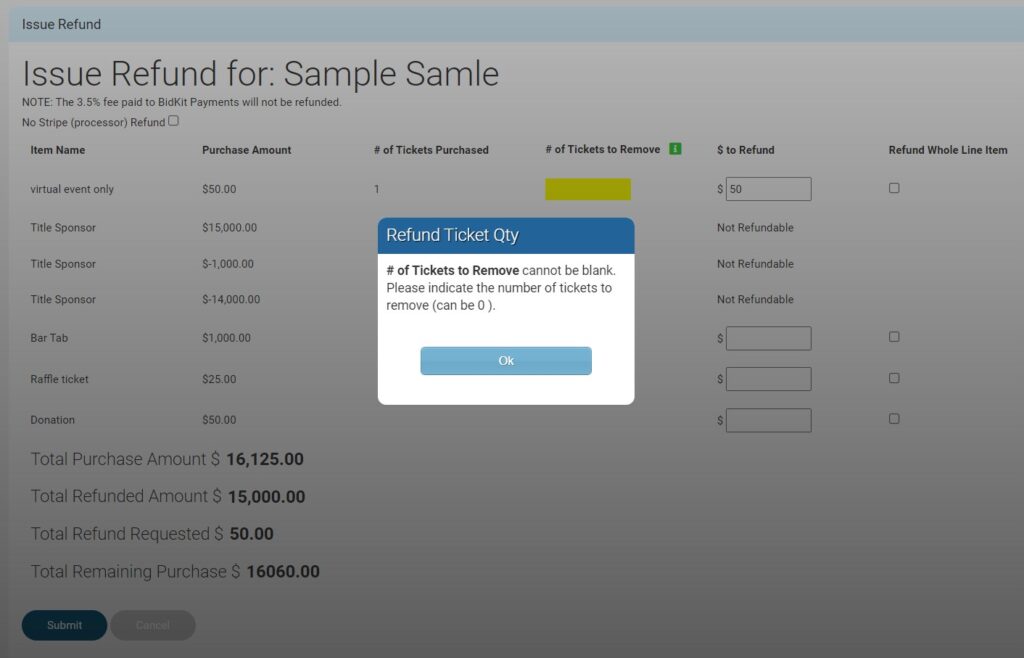Tick Refund Whole Line Item for Donation
1024x658 pixels.
coord(894,419)
